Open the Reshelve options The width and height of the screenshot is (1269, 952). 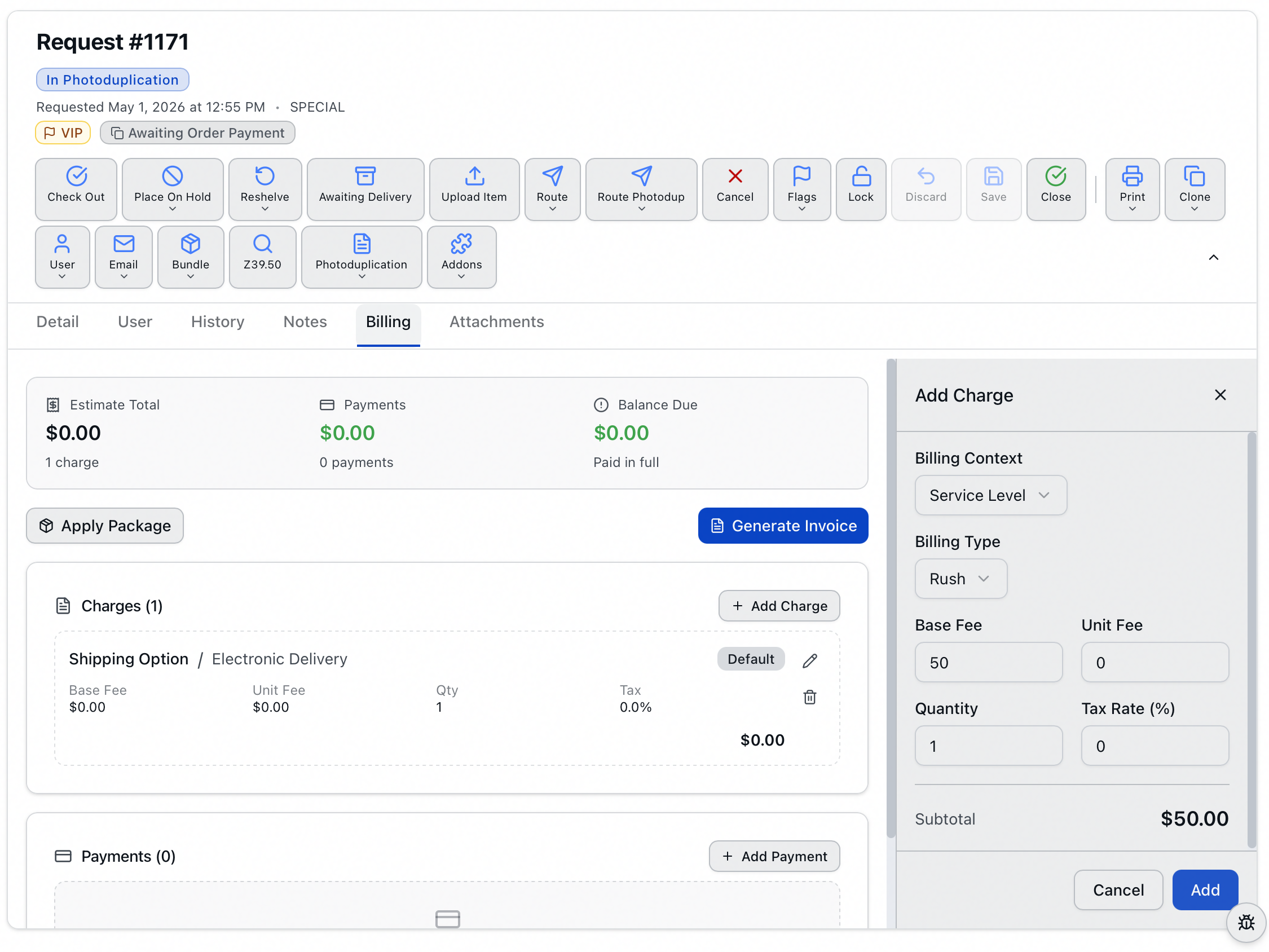[x=265, y=189]
